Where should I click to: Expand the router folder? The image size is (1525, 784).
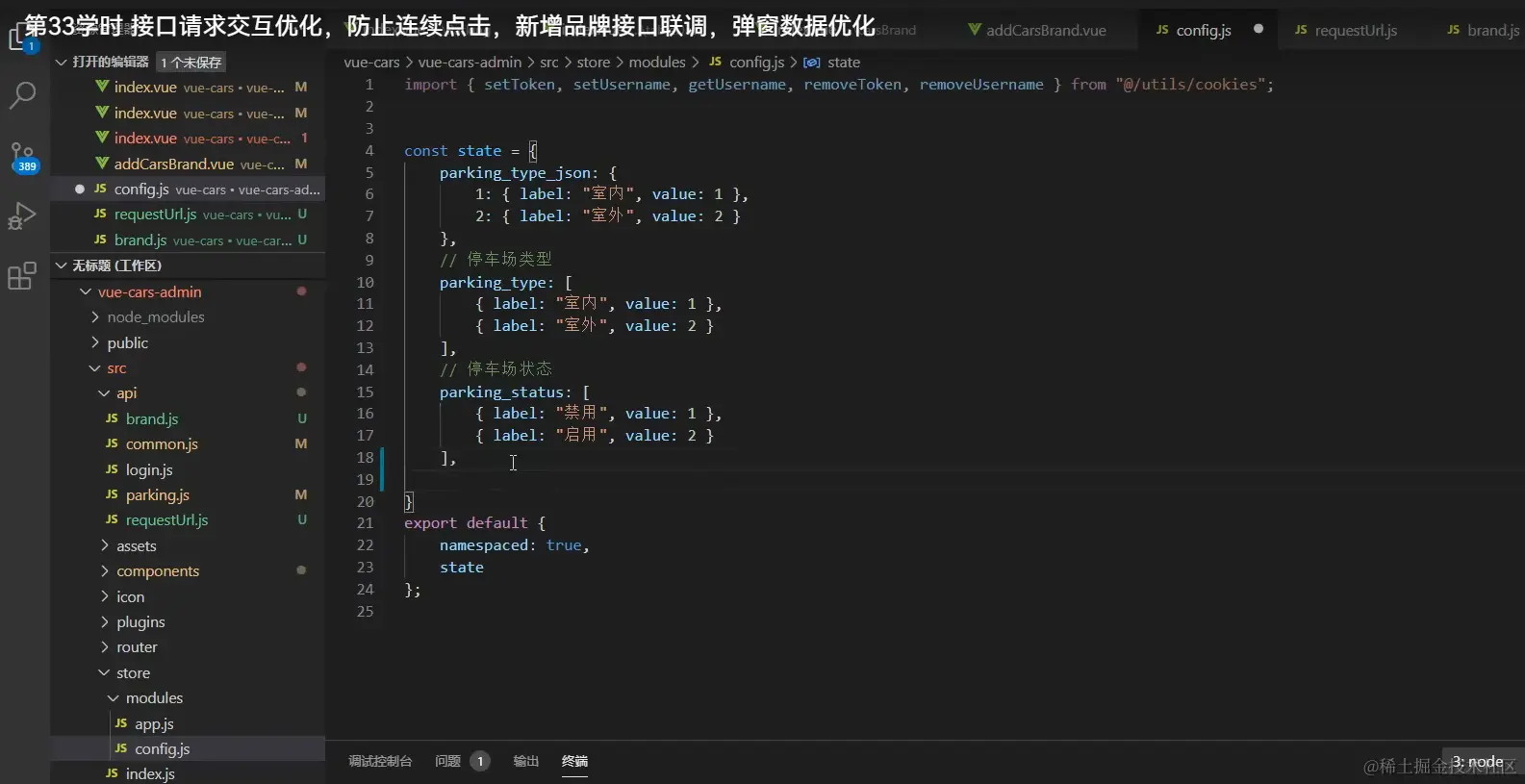[105, 647]
